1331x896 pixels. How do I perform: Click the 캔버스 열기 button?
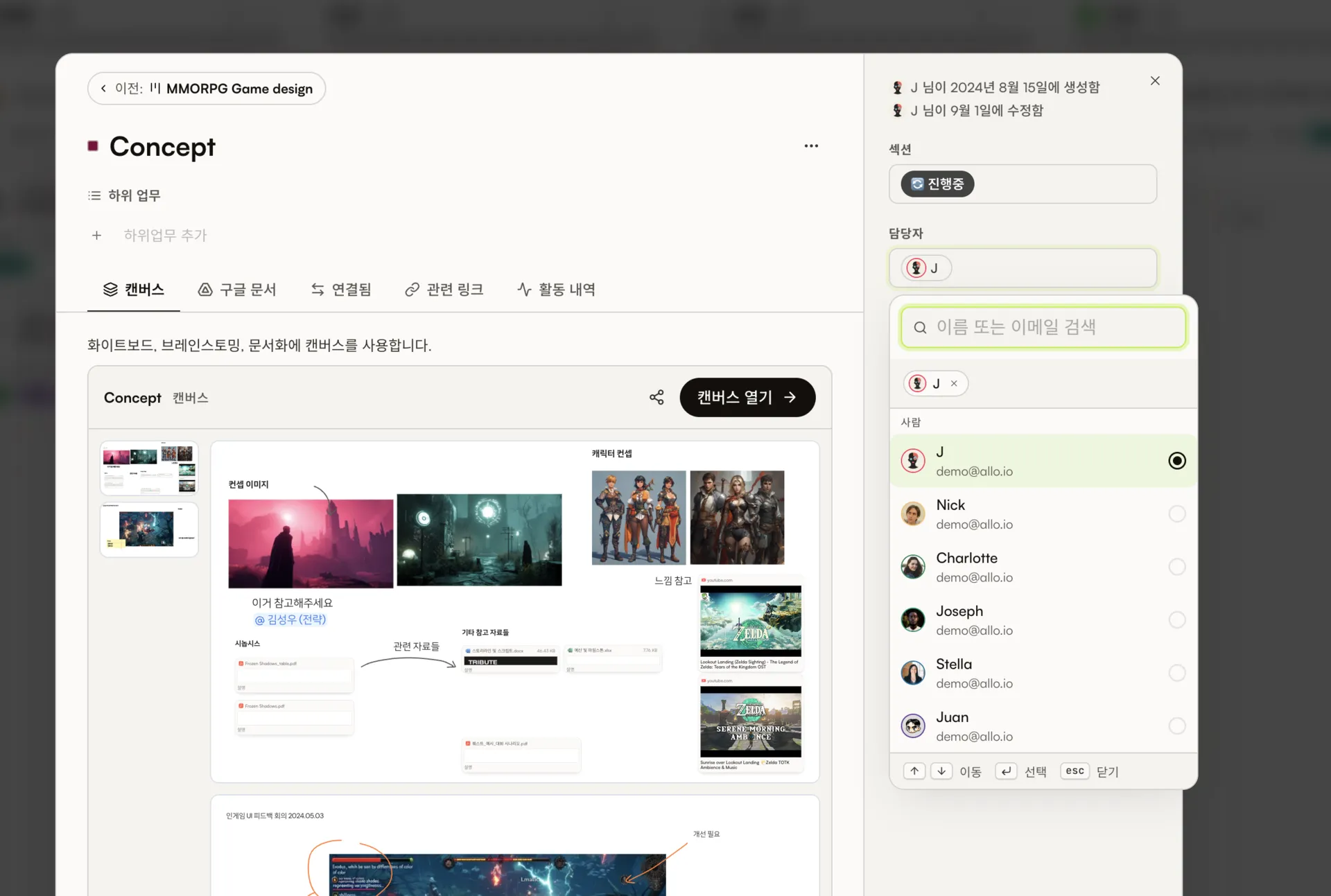[747, 397]
